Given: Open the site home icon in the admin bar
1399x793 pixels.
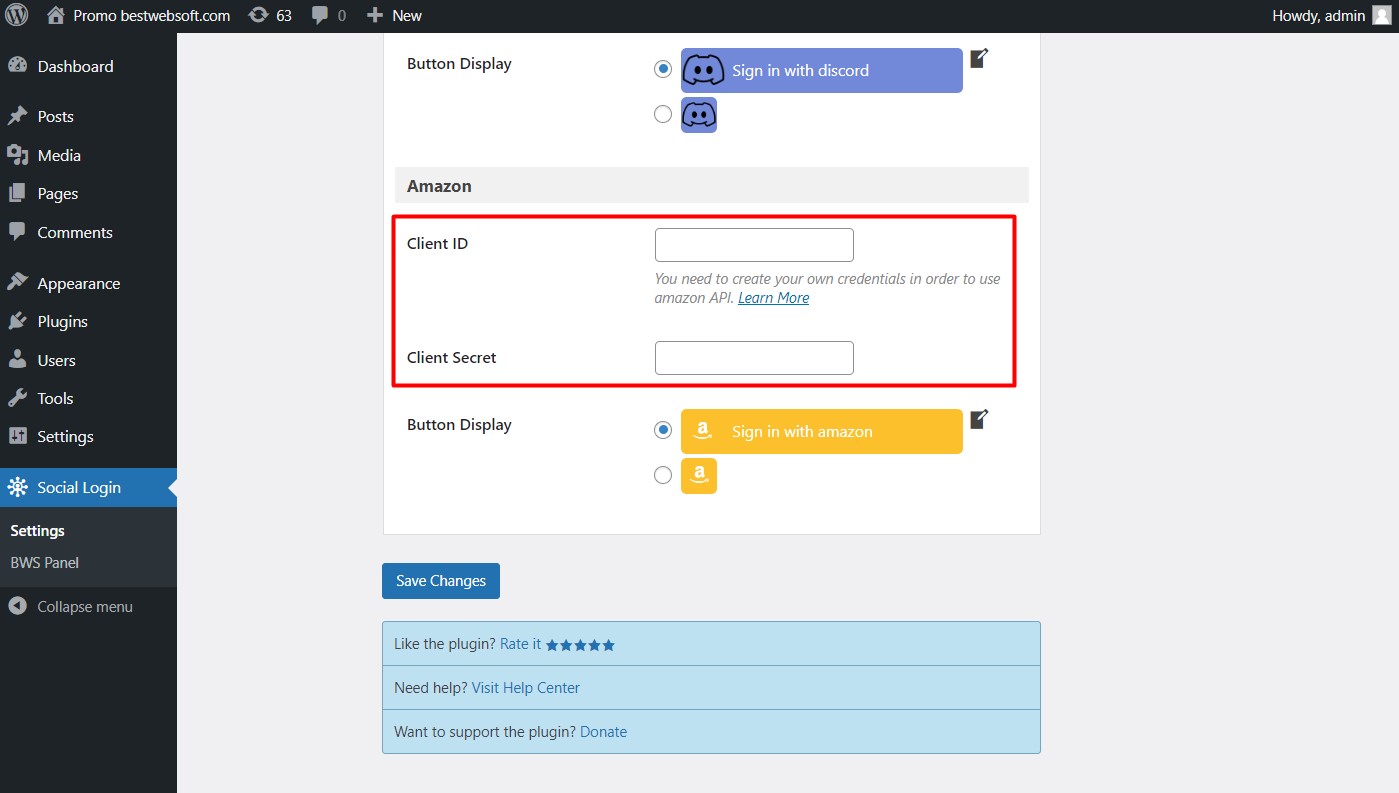Looking at the screenshot, I should tap(56, 15).
